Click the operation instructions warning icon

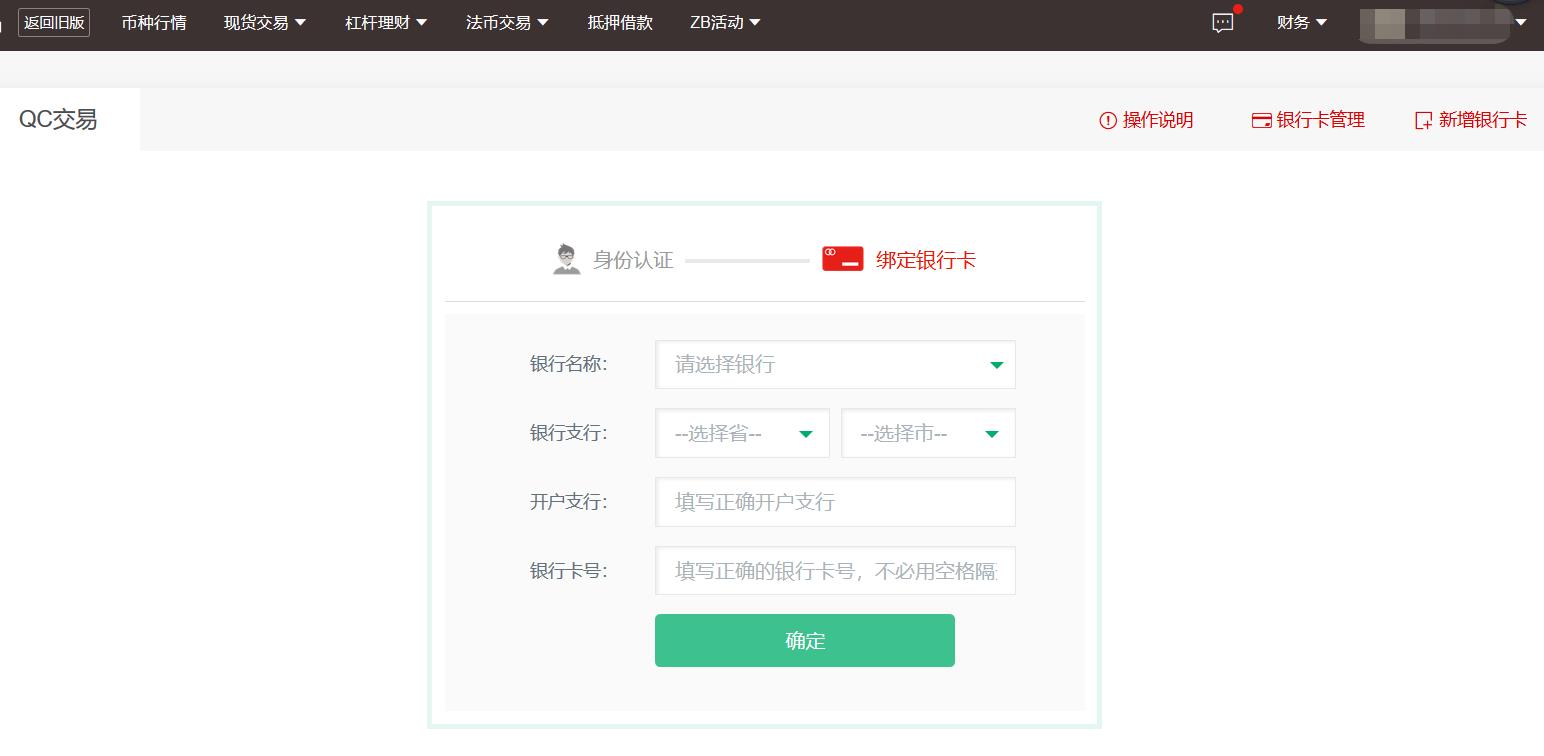coord(1107,120)
